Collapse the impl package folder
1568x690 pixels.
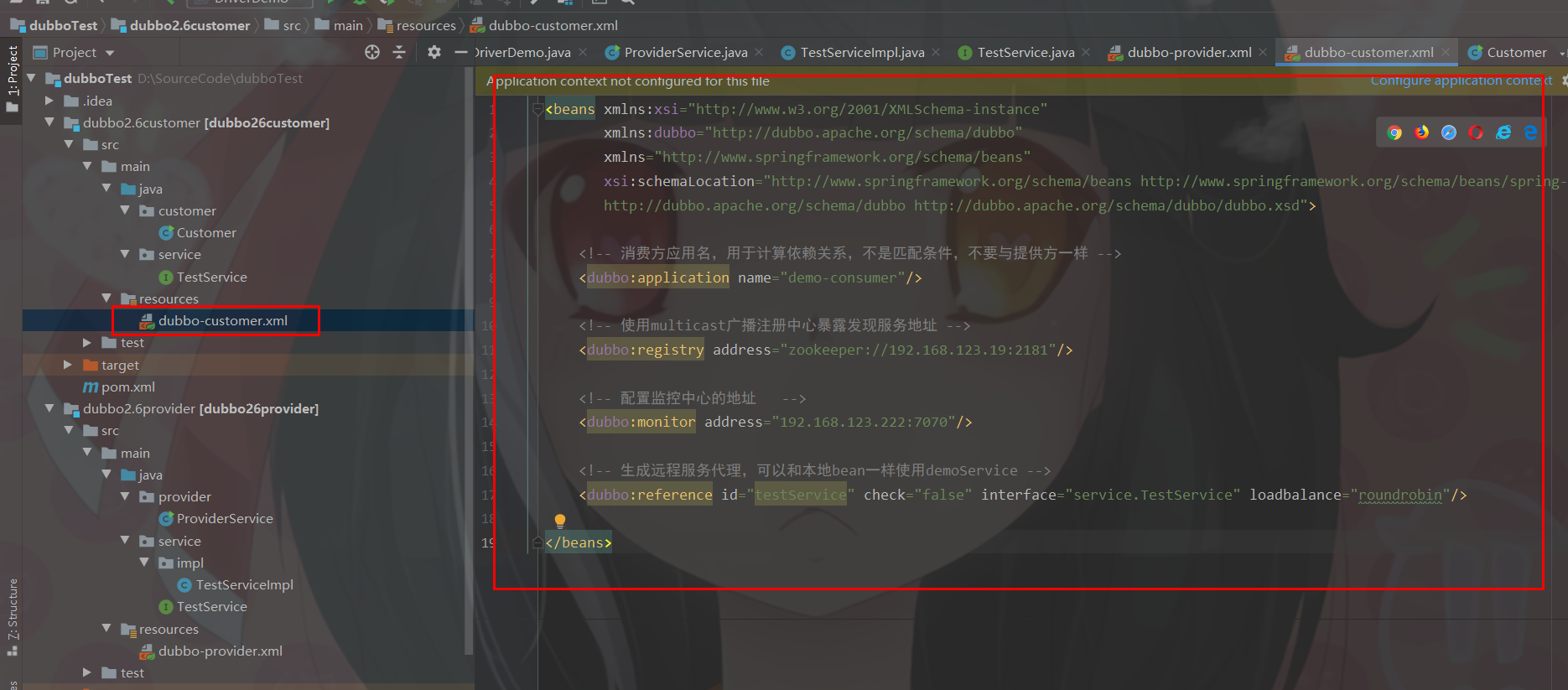[x=144, y=563]
